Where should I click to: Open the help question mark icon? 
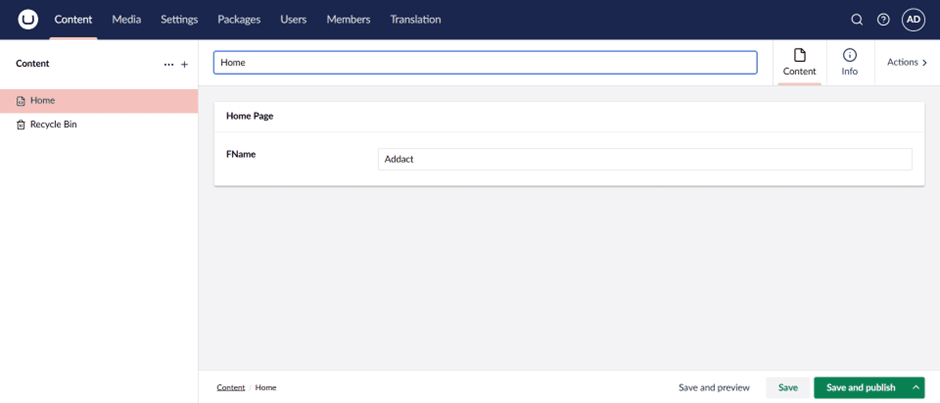click(883, 19)
